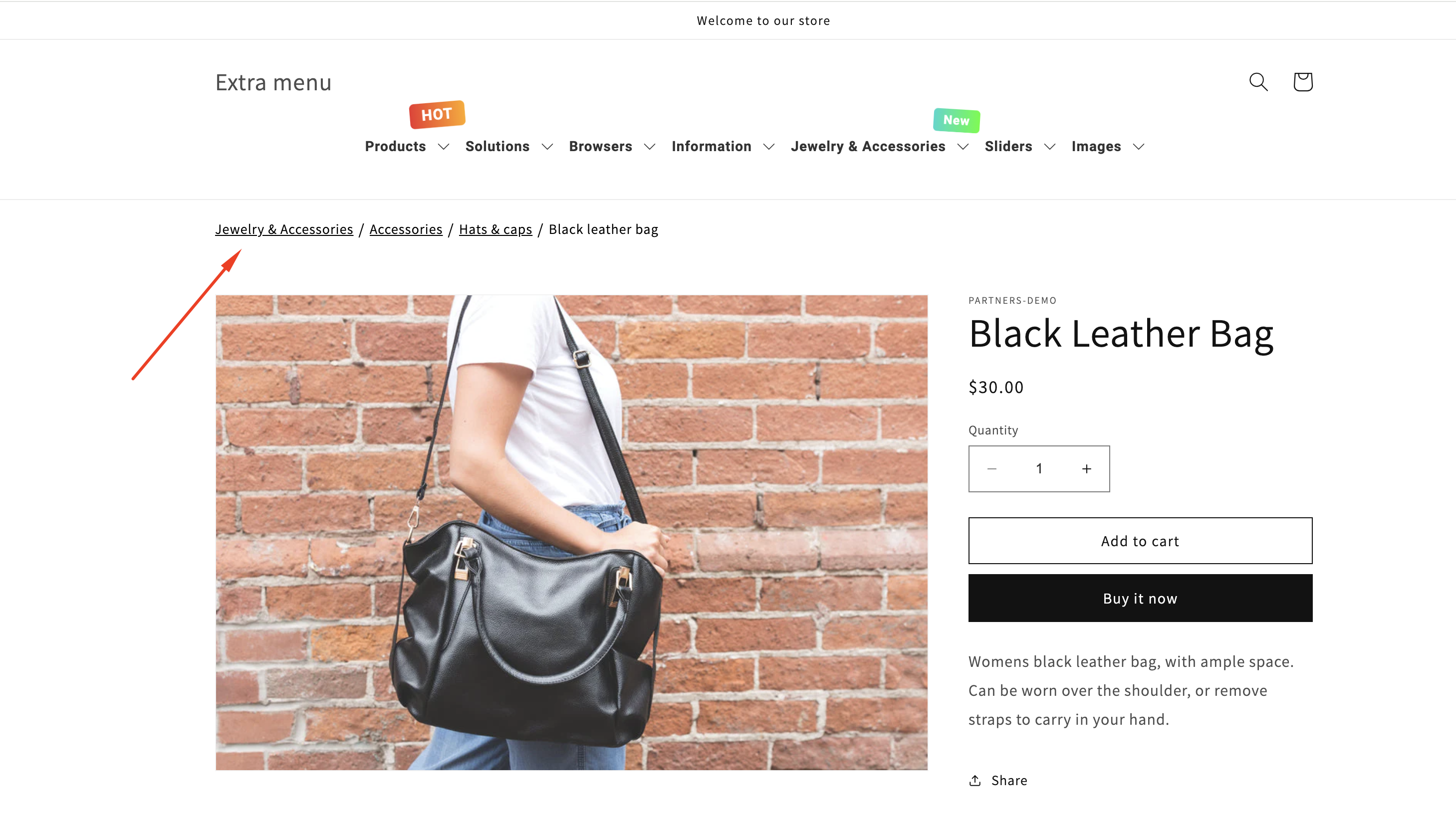Follow the Jewelry & Accessories breadcrumb link
The width and height of the screenshot is (1456, 833).
click(284, 229)
